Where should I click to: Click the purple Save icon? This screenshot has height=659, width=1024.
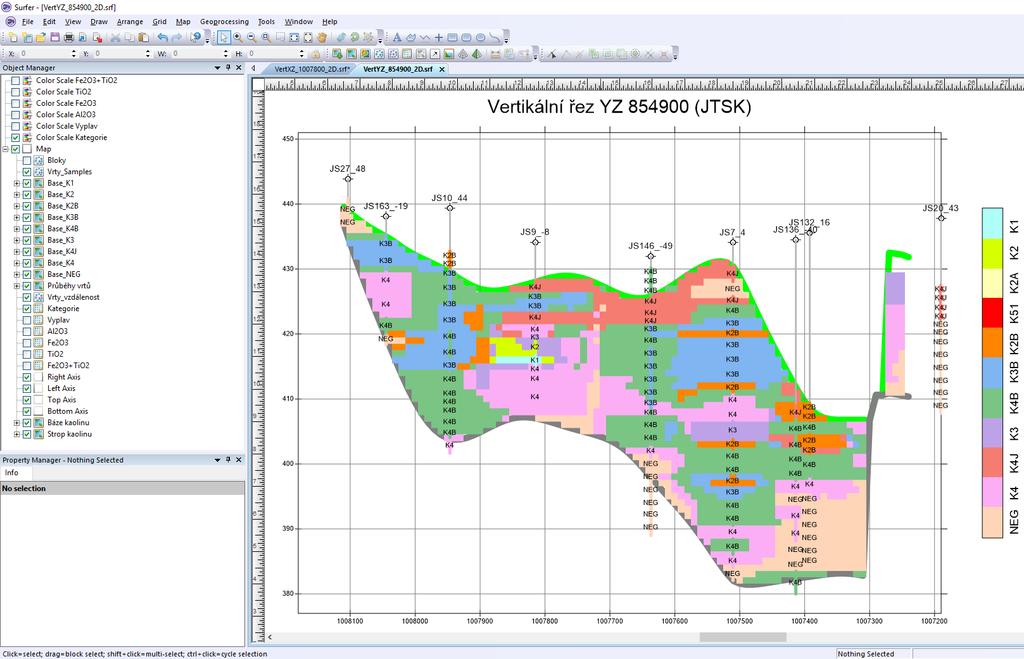tap(55, 37)
